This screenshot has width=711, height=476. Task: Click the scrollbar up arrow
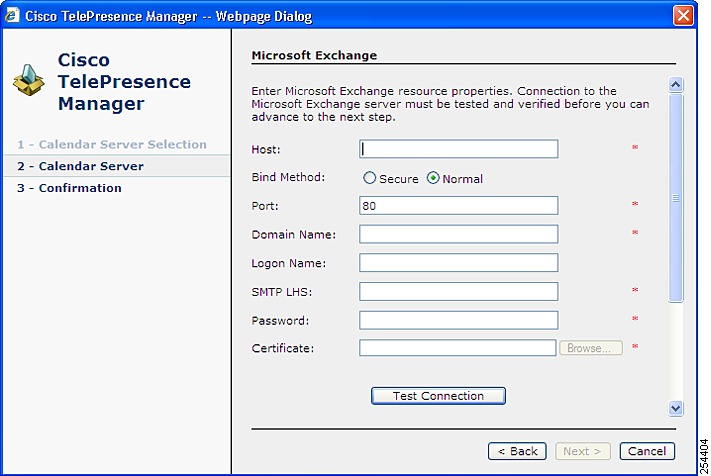point(676,84)
